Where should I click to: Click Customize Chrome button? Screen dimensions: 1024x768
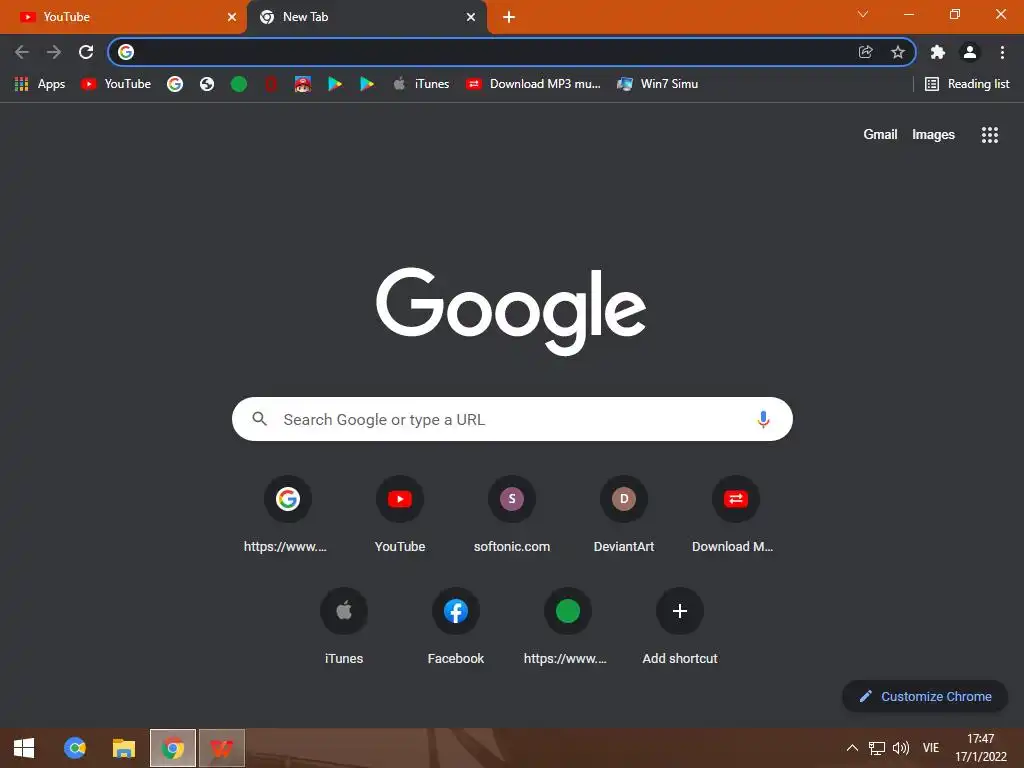tap(925, 696)
